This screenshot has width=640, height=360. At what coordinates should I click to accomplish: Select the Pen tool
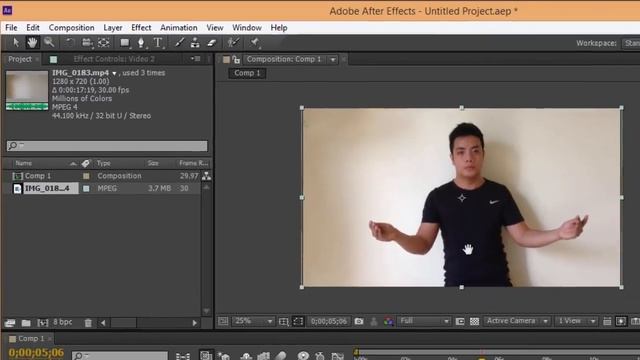tap(141, 42)
